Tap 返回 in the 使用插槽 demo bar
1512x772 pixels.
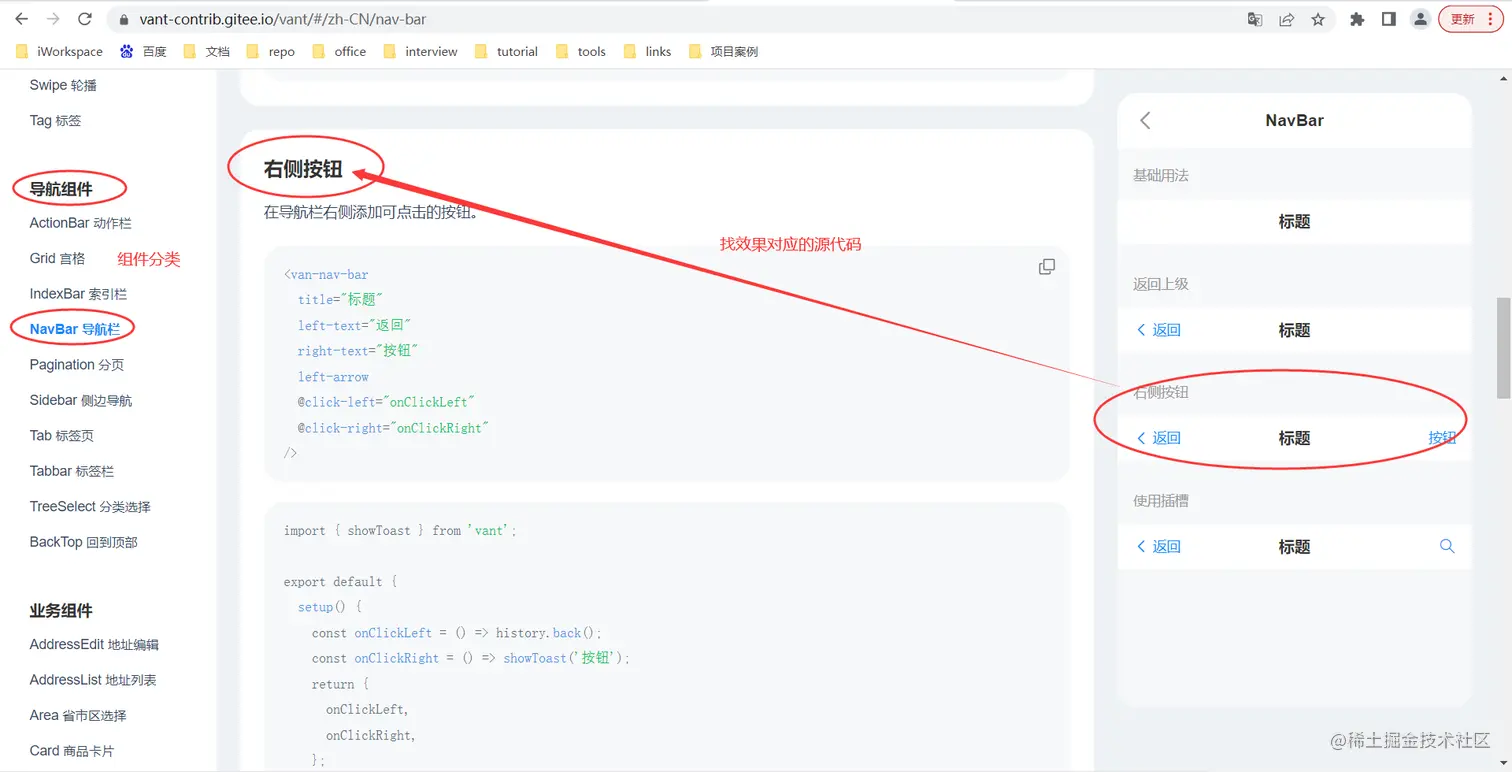(x=1159, y=547)
